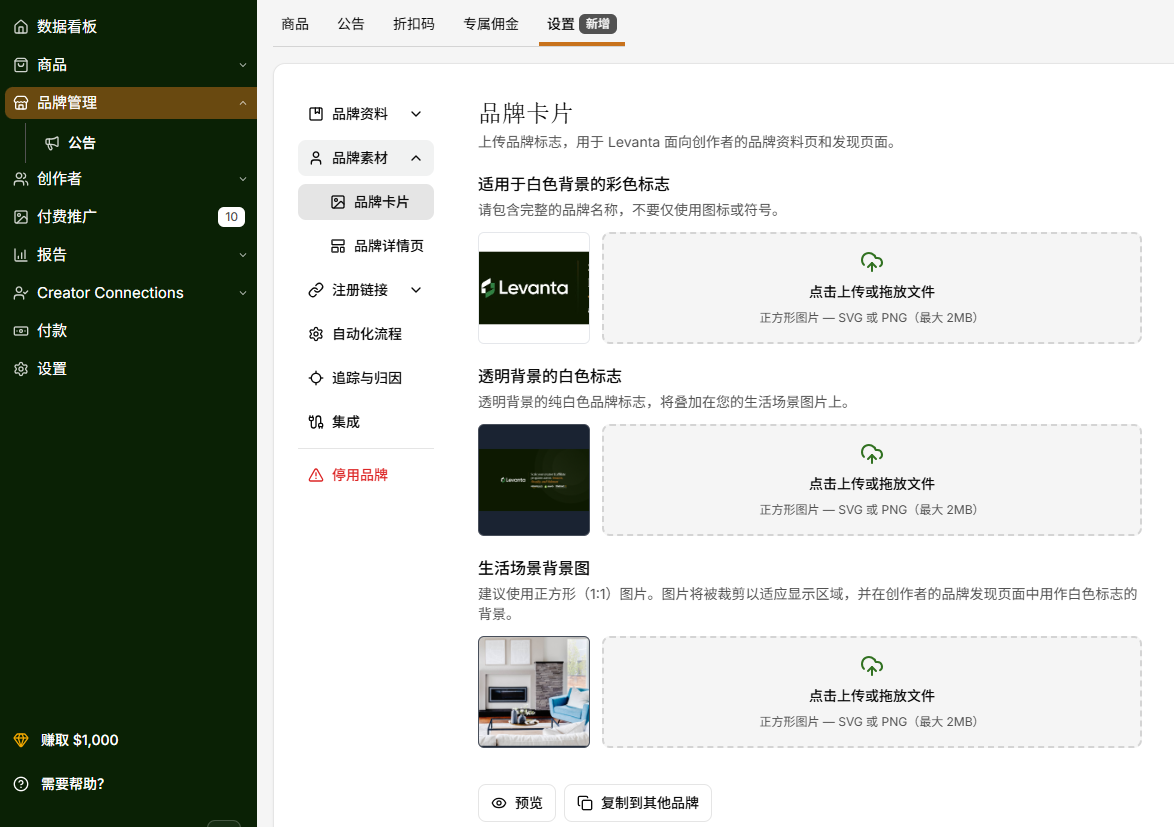Expand the 创作者 menu chevron
This screenshot has height=827, width=1174.
click(243, 179)
